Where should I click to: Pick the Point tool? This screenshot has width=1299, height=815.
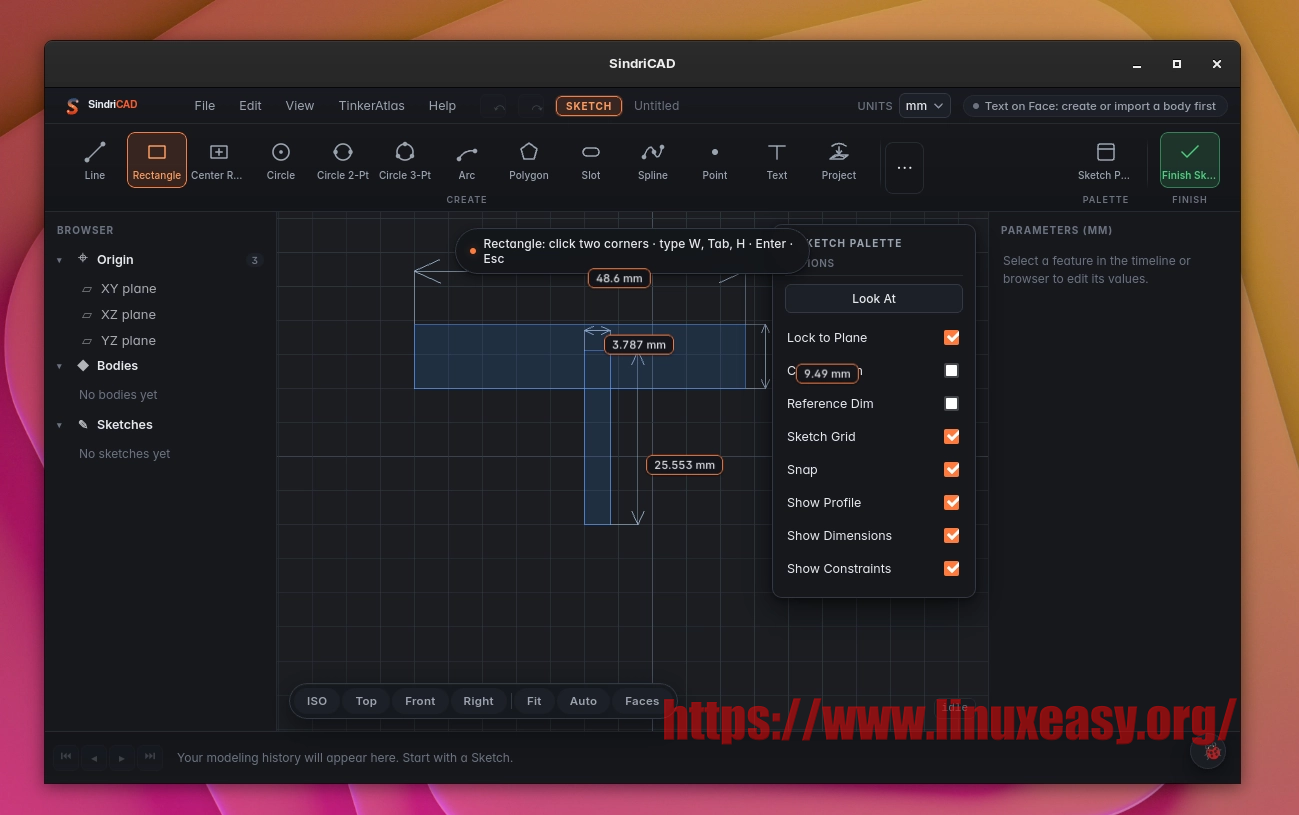tap(715, 160)
